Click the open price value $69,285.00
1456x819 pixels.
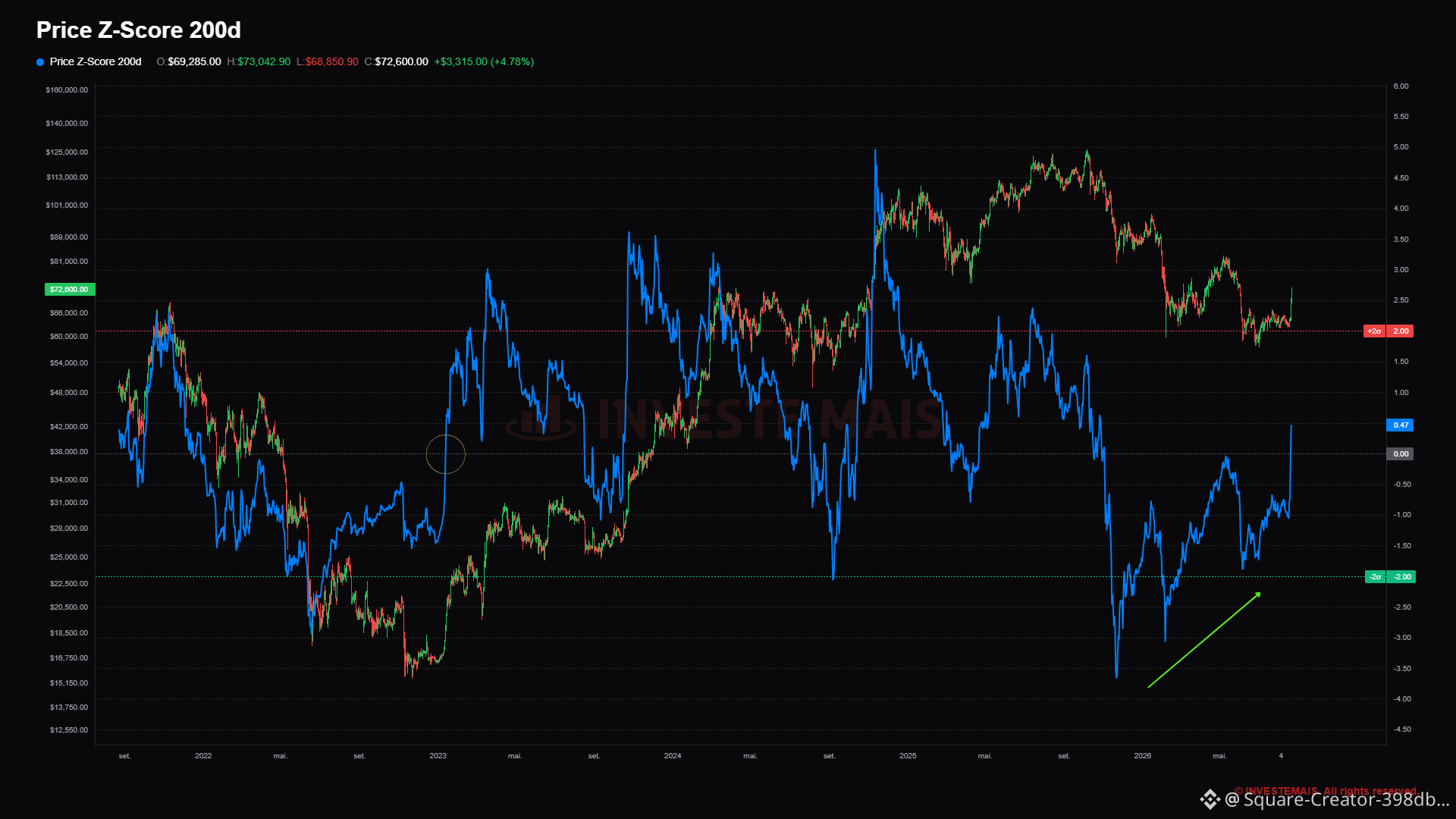194,62
